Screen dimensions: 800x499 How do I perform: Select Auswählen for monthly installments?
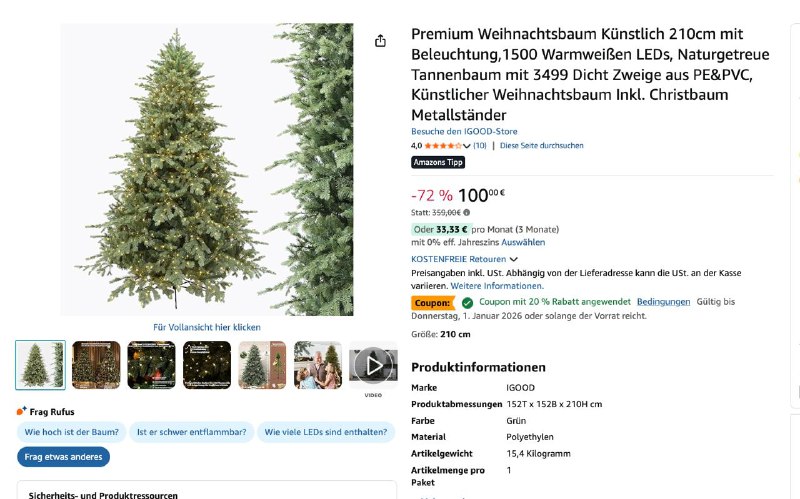pos(523,242)
